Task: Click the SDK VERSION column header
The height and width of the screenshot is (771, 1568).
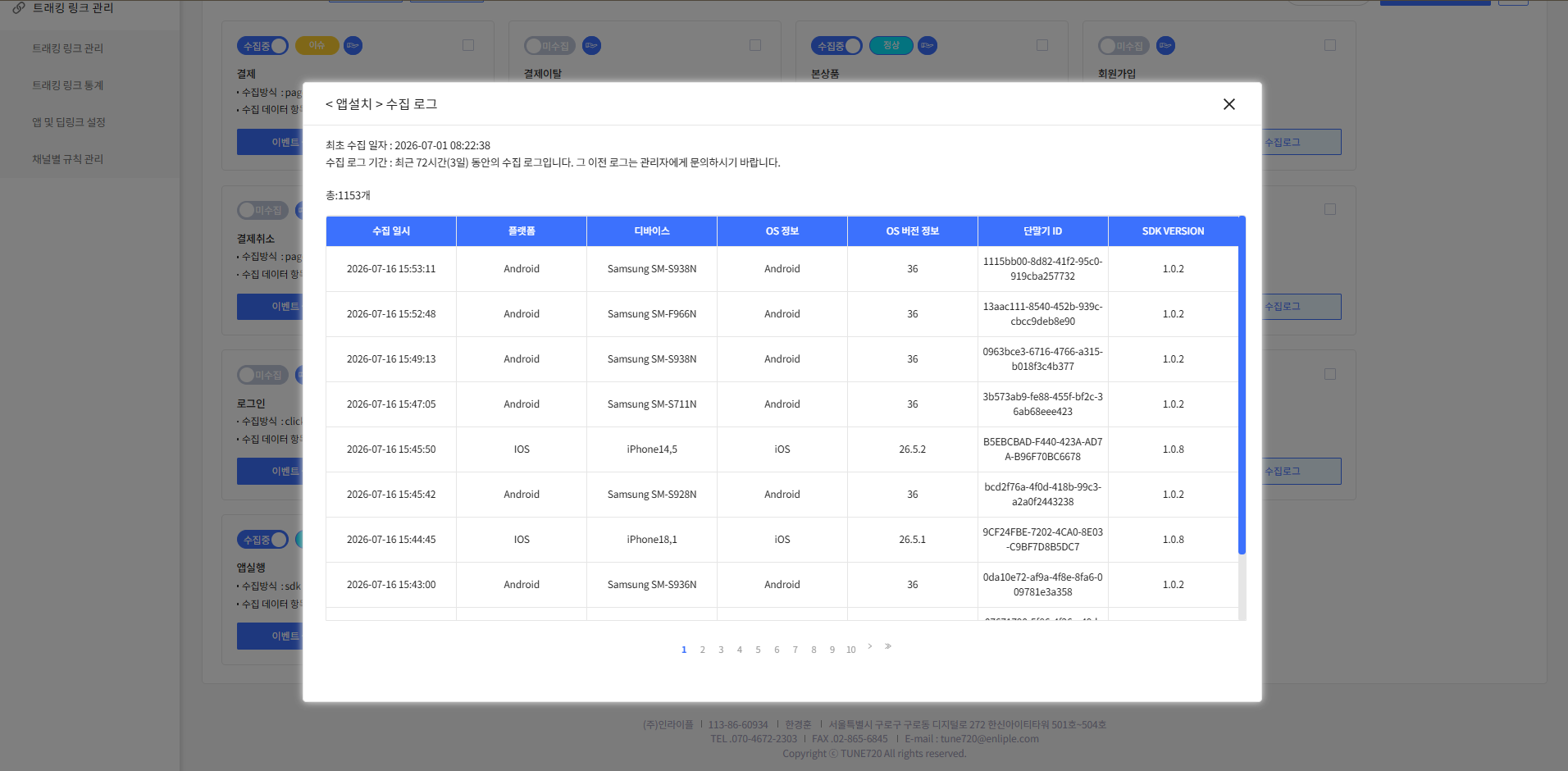Action: pos(1174,231)
